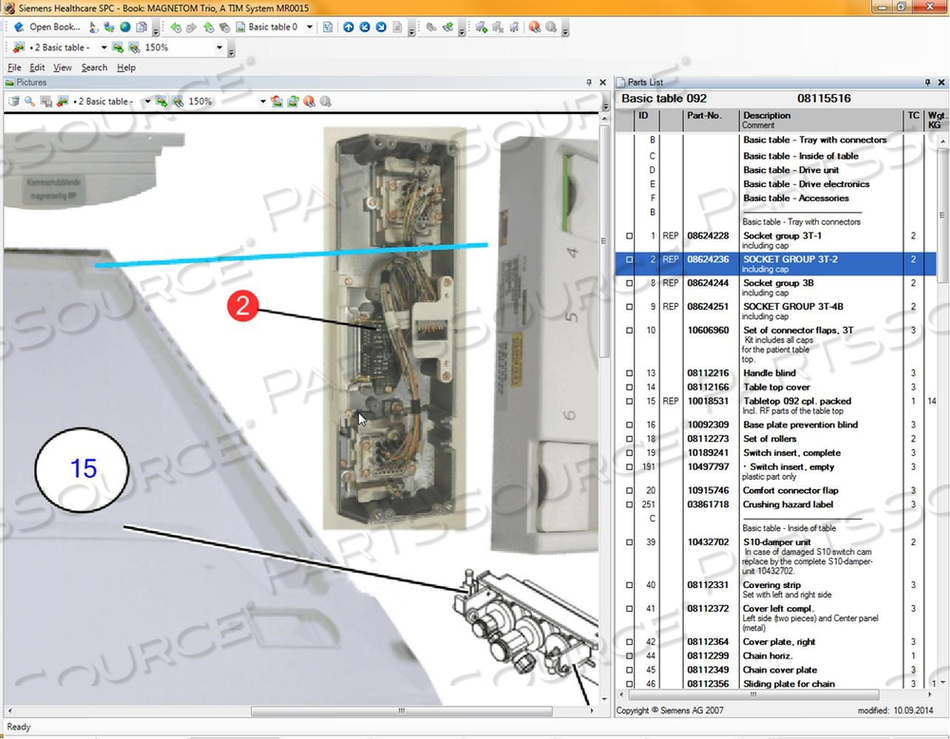Expand the 150% zoom dropdown in Pictures toolbar

[x=263, y=102]
